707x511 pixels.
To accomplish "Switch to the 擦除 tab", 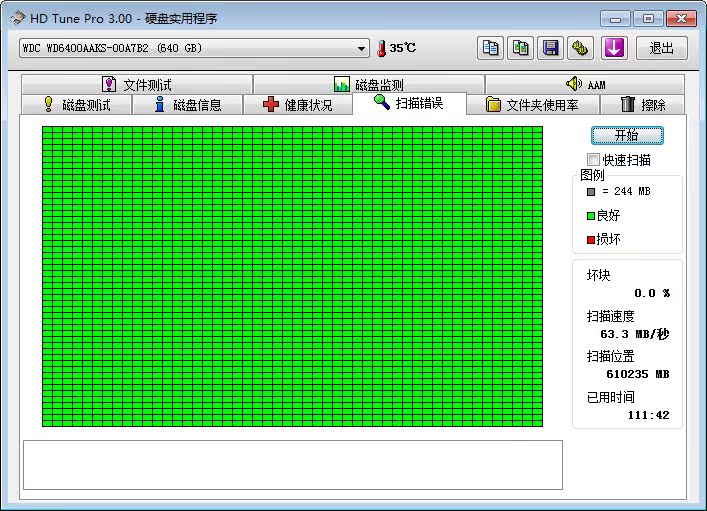I will coord(642,105).
